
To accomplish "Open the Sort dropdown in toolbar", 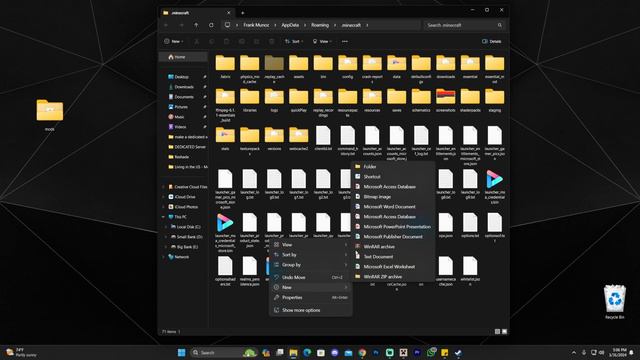I will (x=293, y=41).
